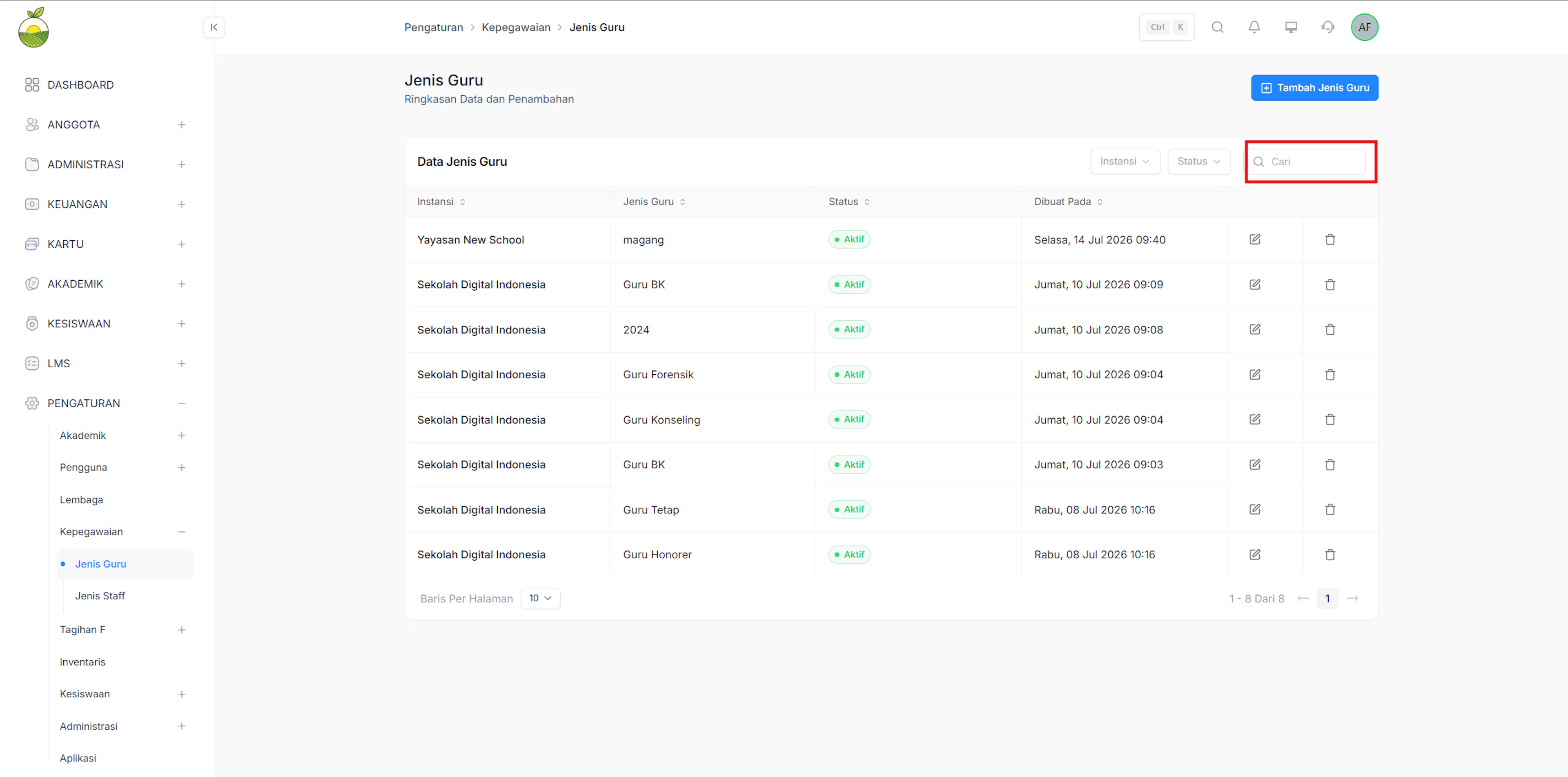Click the sidebar collapse arrow icon
The width and height of the screenshot is (1568, 777).
[214, 27]
